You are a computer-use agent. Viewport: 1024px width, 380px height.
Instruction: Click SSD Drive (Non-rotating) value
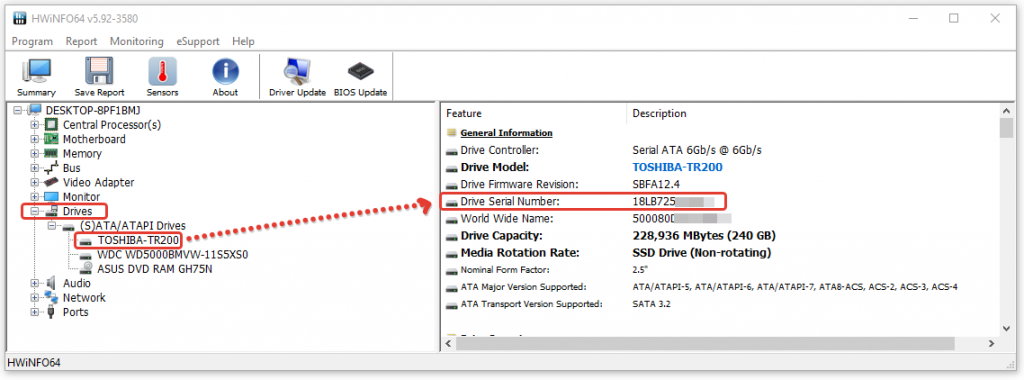[x=702, y=252]
